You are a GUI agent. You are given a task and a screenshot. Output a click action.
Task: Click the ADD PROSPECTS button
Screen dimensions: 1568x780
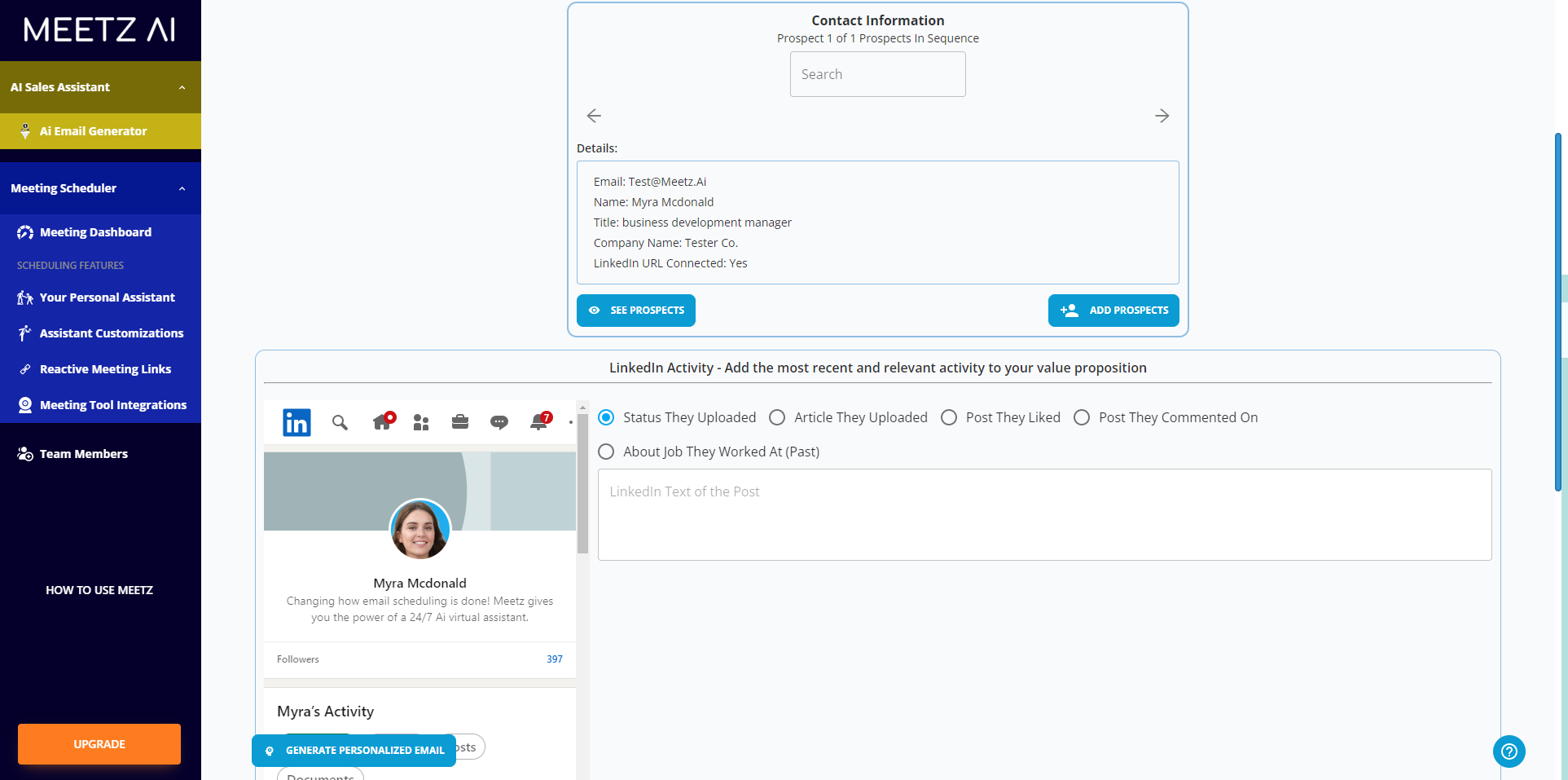click(1113, 311)
